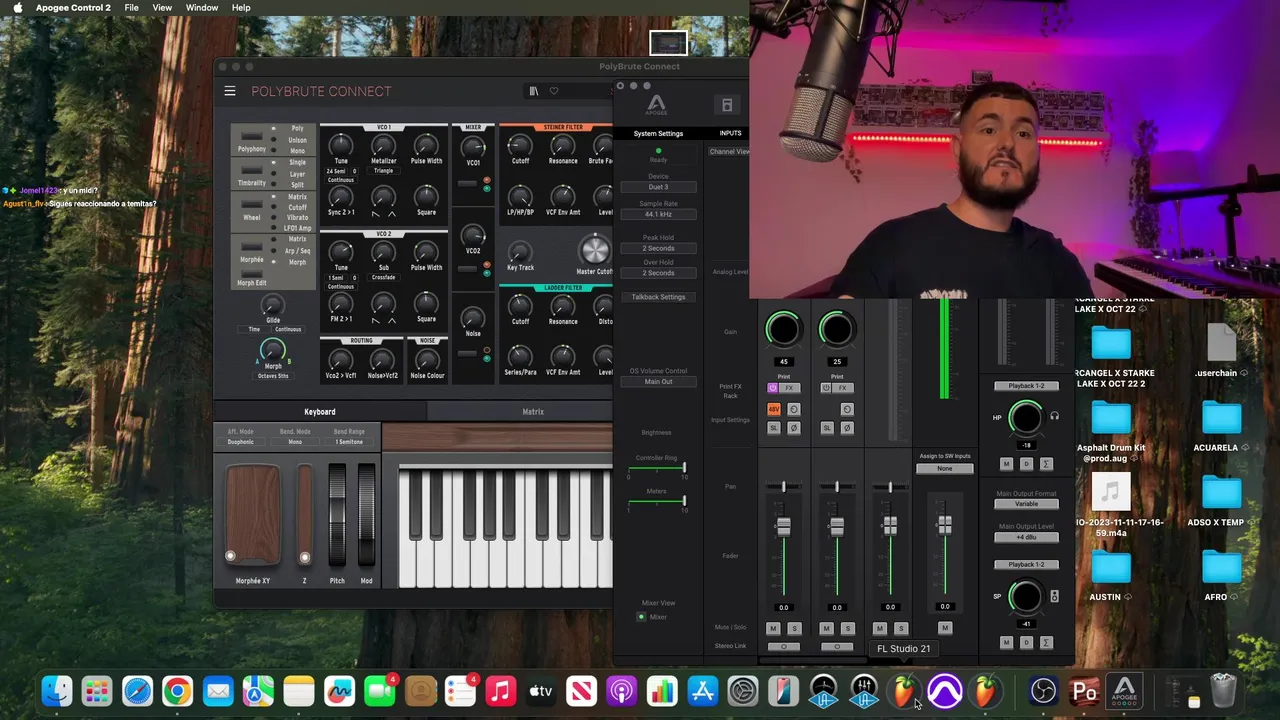Open Main Output Format Variable dropdown

pos(1026,504)
